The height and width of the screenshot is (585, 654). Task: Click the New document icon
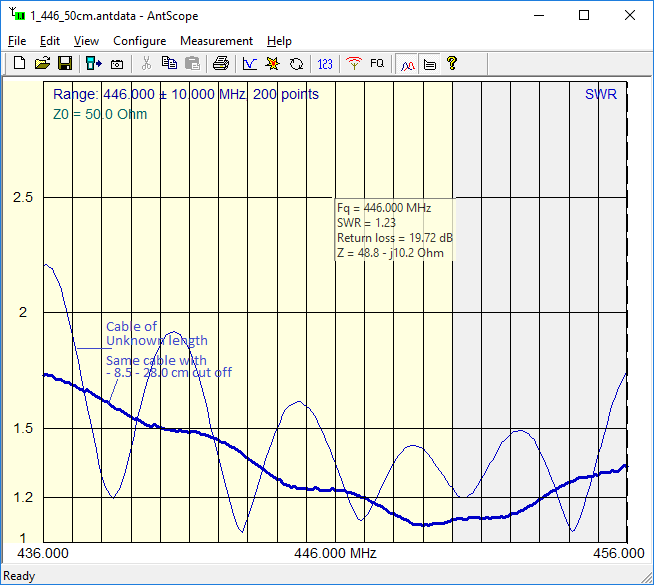point(19,63)
